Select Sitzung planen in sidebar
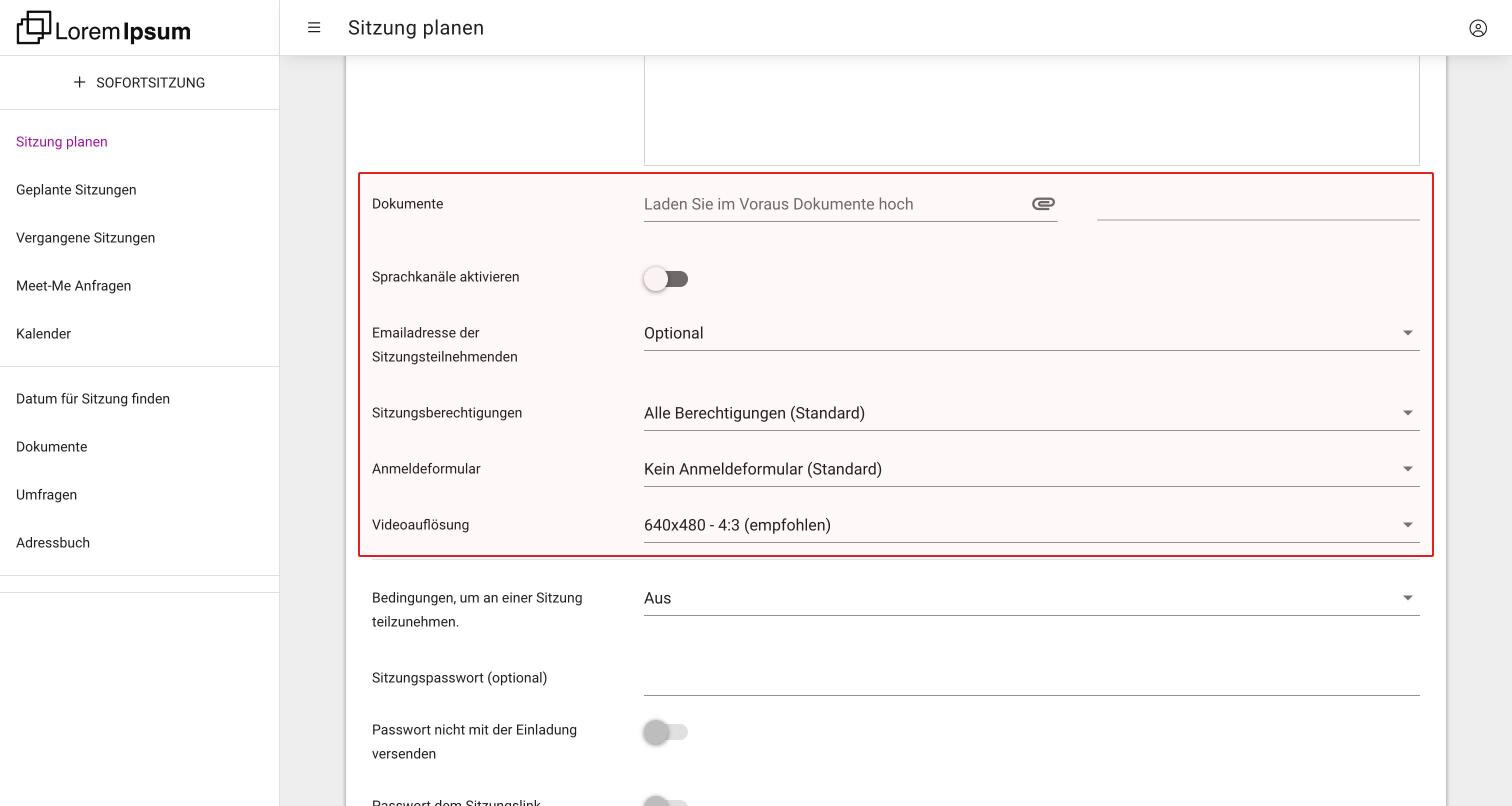The height and width of the screenshot is (806, 1512). 62,142
